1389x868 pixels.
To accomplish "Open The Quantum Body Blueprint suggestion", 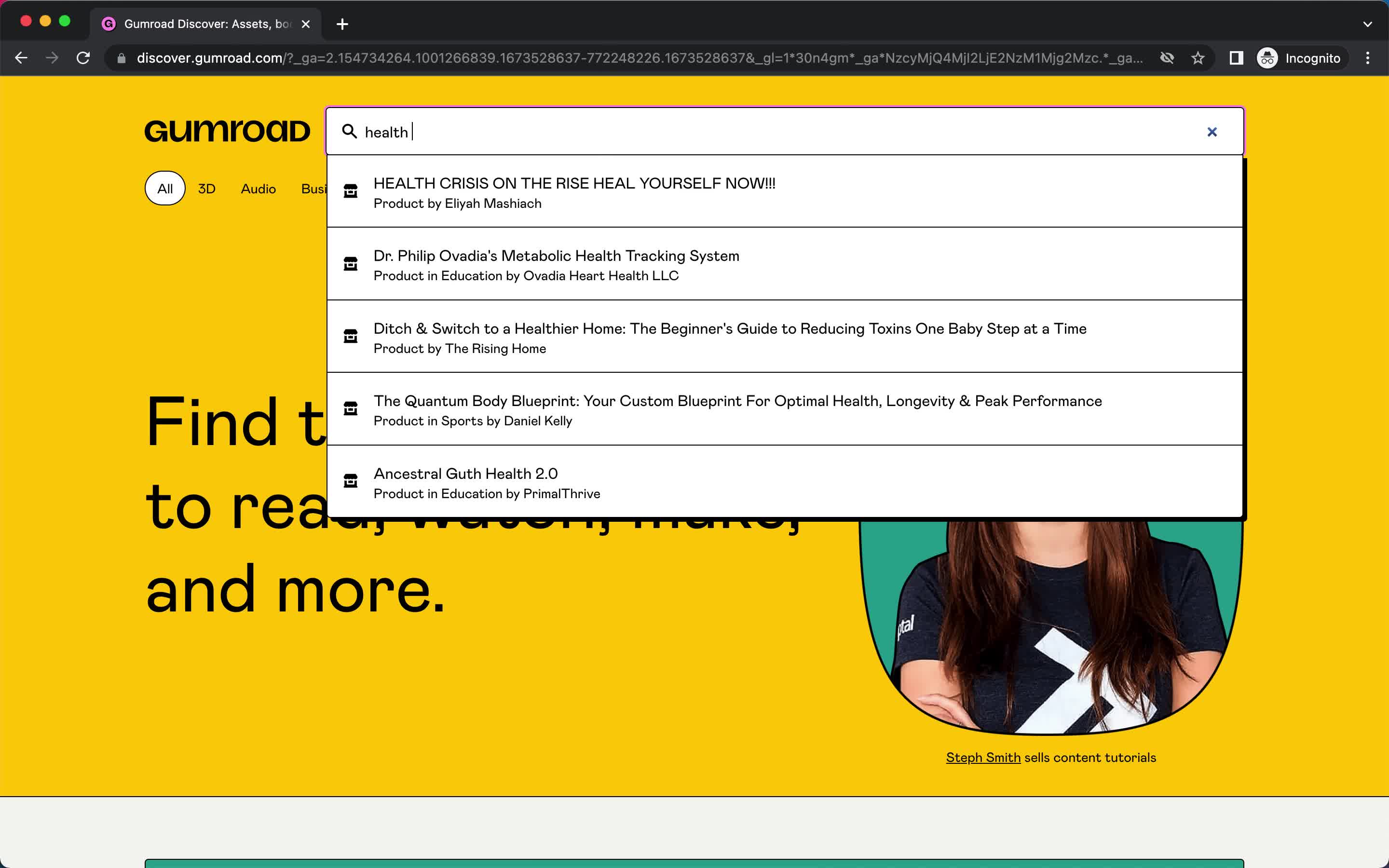I will click(785, 409).
